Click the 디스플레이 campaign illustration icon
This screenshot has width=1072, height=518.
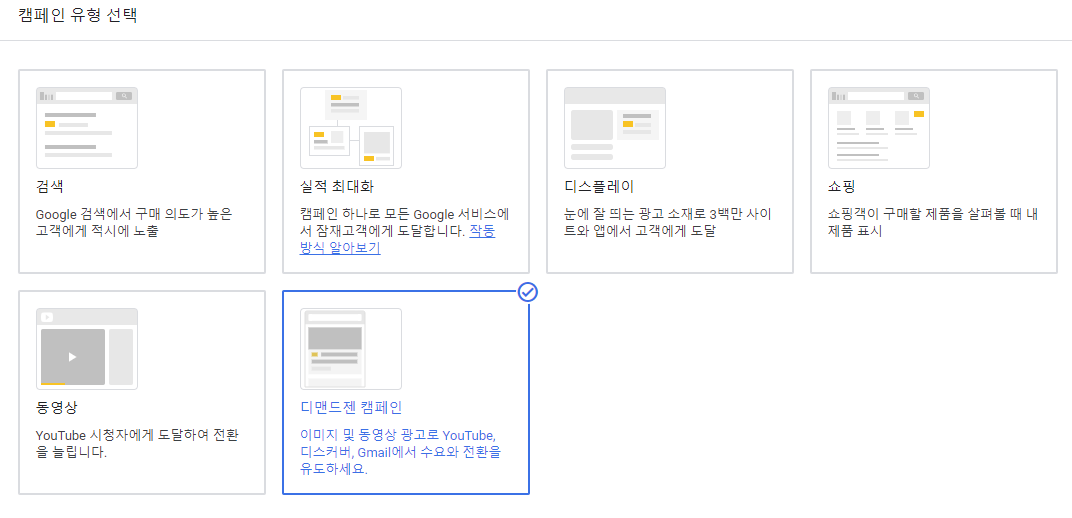(615, 128)
